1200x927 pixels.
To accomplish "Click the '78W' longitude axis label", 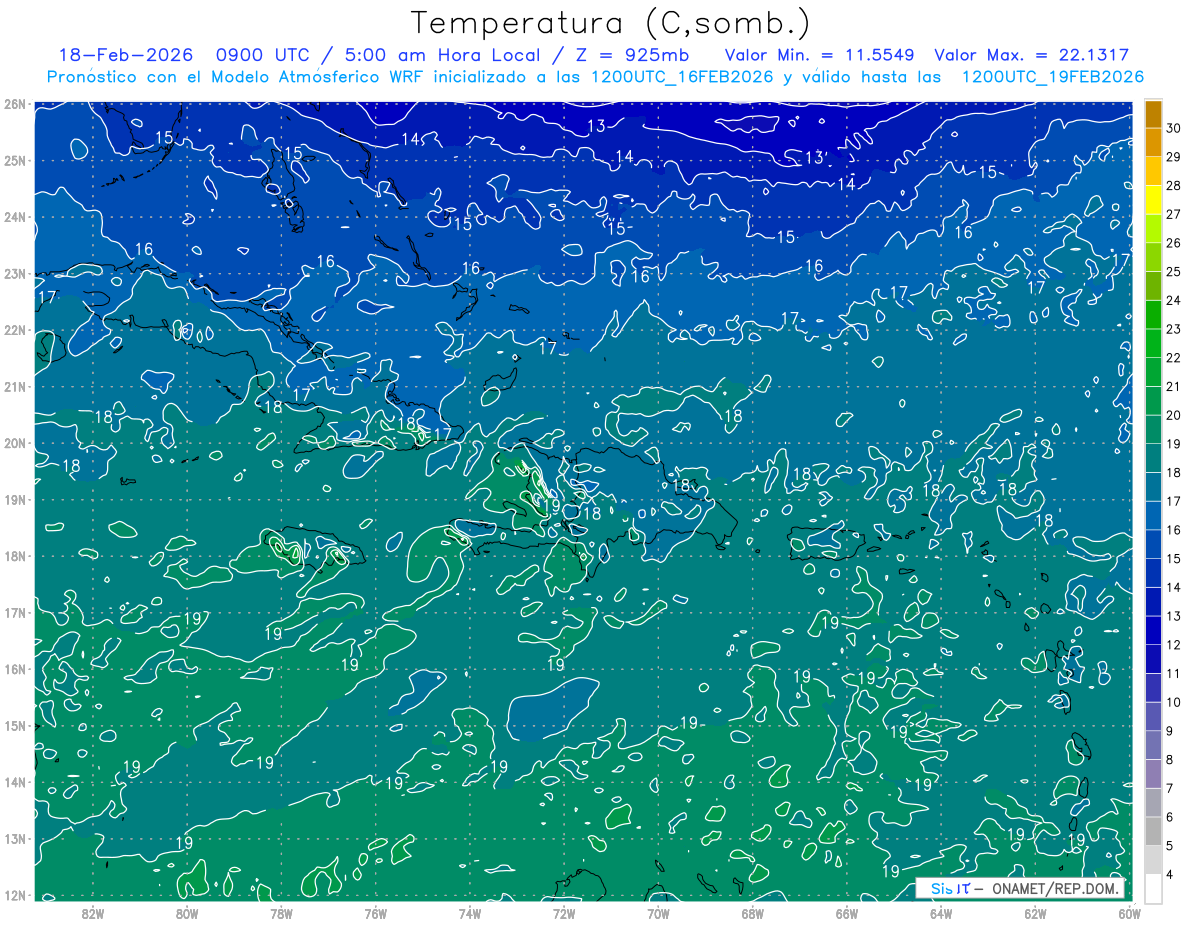I will tap(281, 913).
